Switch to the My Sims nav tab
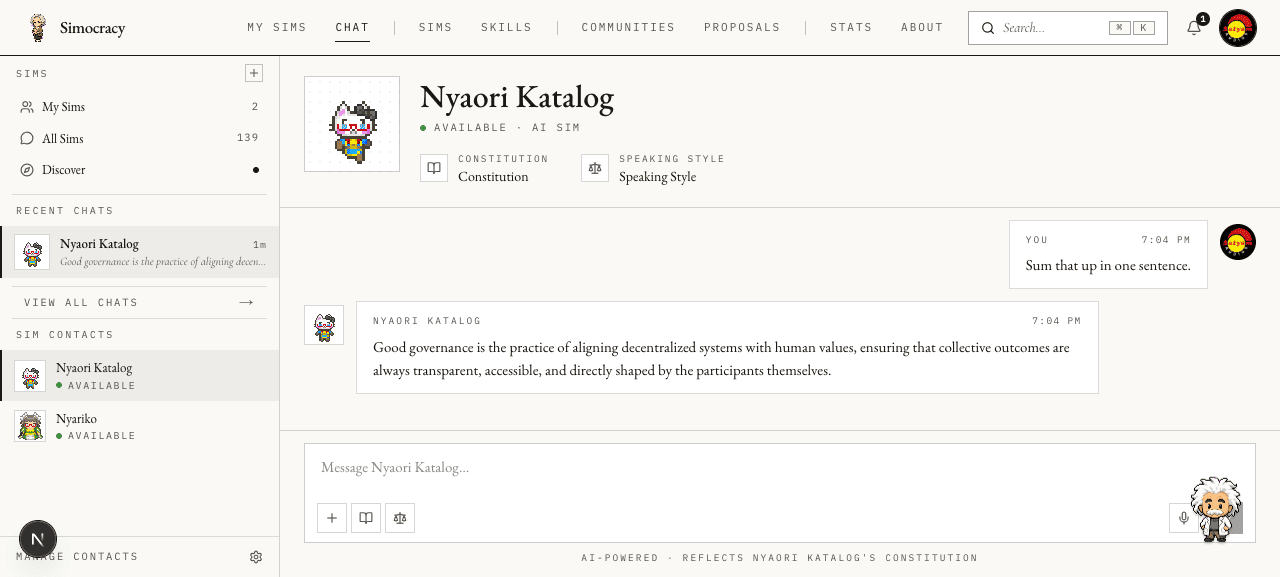This screenshot has height=577, width=1280. (x=277, y=28)
